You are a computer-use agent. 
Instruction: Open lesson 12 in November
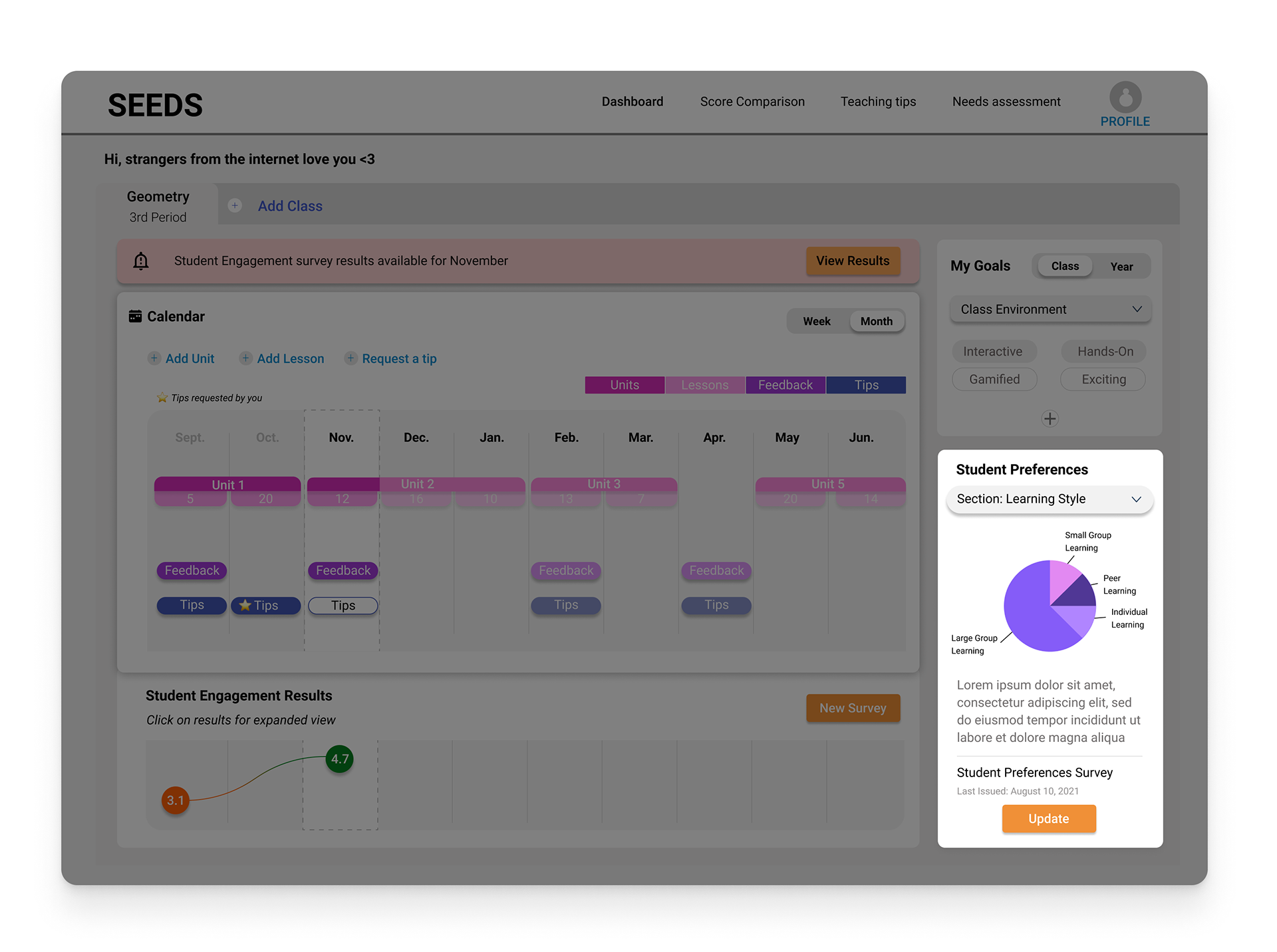point(342,499)
